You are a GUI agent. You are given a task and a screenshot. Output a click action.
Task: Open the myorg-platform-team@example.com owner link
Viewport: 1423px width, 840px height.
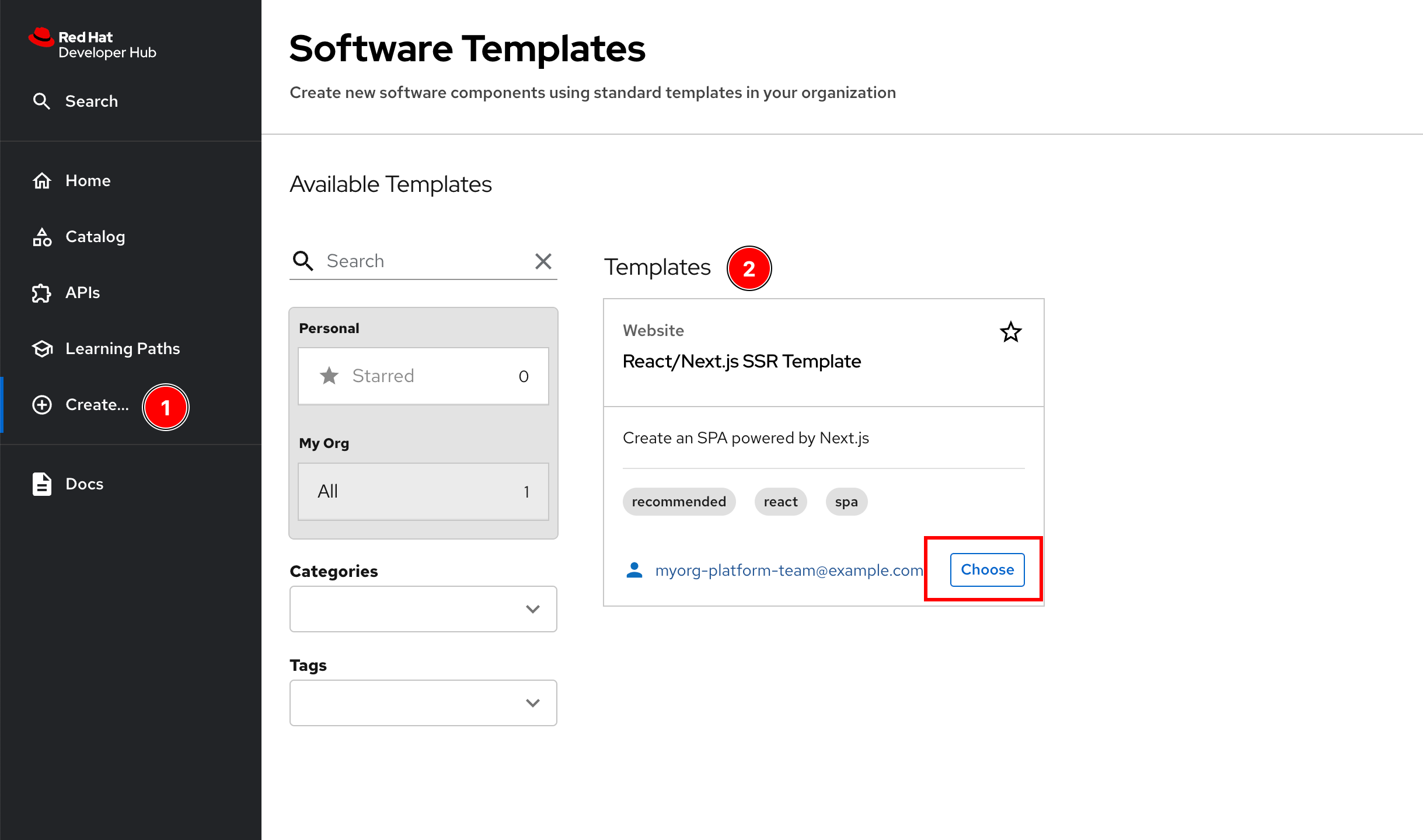789,570
